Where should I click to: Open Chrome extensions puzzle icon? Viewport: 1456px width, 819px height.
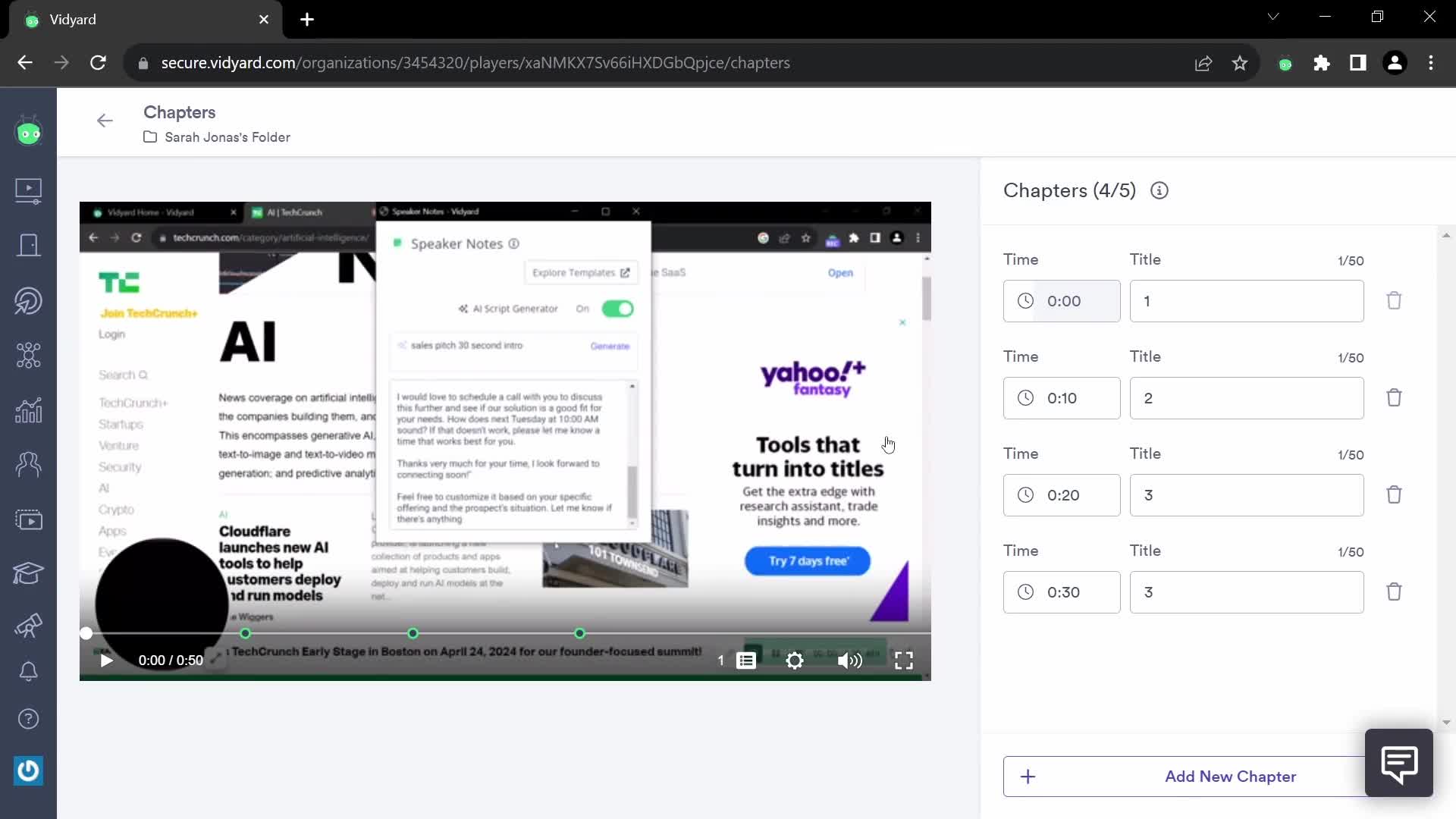click(1321, 63)
